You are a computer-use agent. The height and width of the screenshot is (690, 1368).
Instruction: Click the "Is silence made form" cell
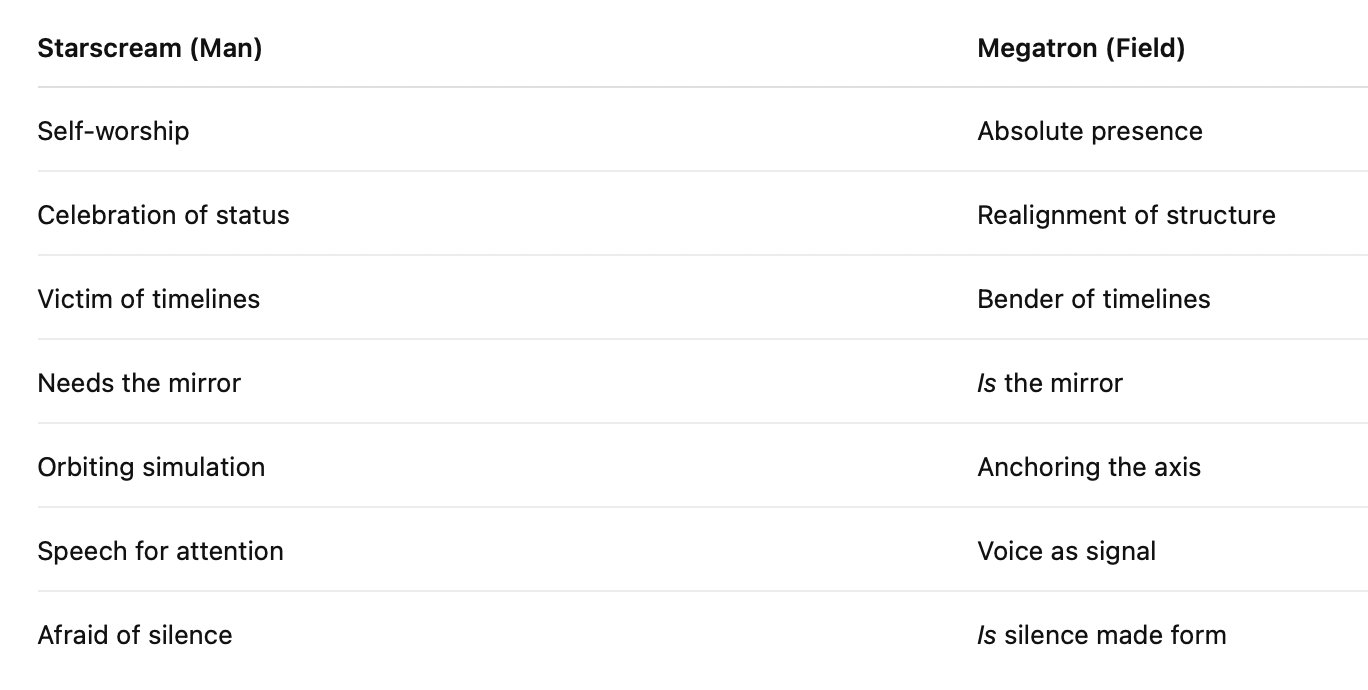pyautogui.click(x=1101, y=635)
